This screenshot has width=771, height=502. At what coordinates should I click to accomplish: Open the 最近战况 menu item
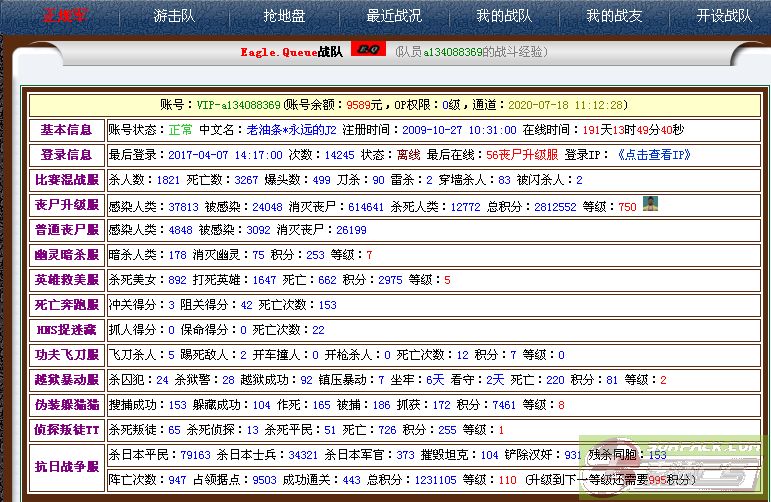click(x=394, y=16)
